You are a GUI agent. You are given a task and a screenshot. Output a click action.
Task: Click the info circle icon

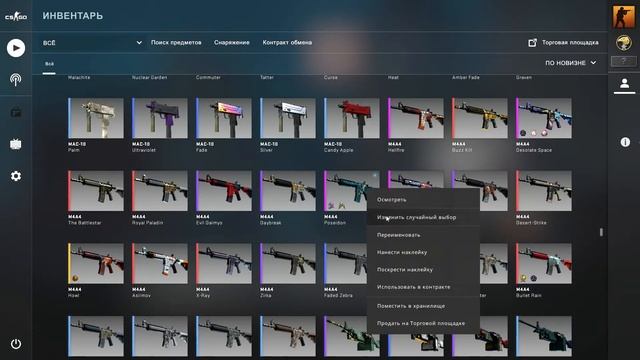pyautogui.click(x=625, y=142)
